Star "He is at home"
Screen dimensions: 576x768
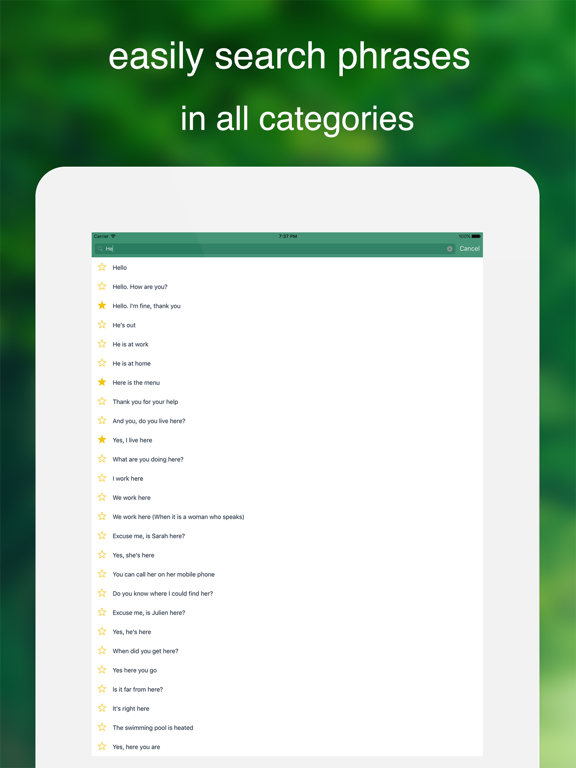[x=102, y=362]
